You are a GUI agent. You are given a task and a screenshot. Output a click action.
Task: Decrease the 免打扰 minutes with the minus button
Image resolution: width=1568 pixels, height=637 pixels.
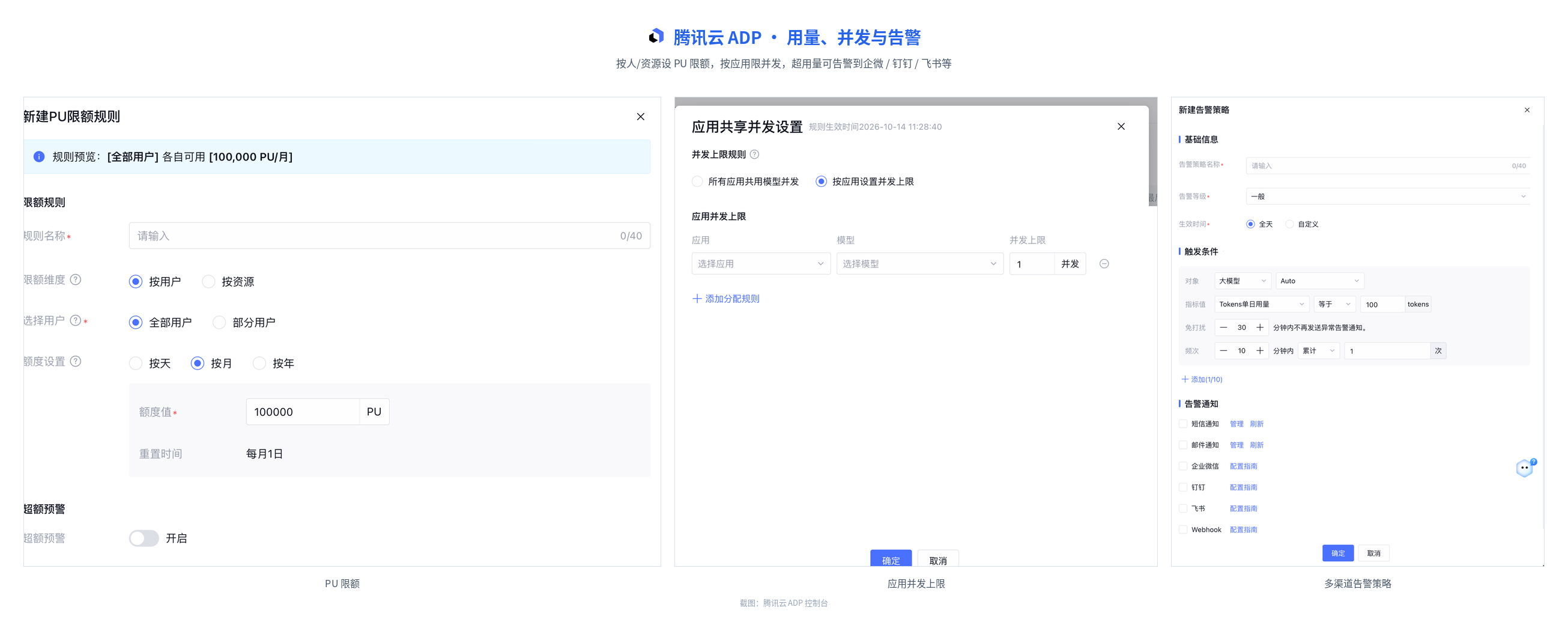coord(1223,328)
